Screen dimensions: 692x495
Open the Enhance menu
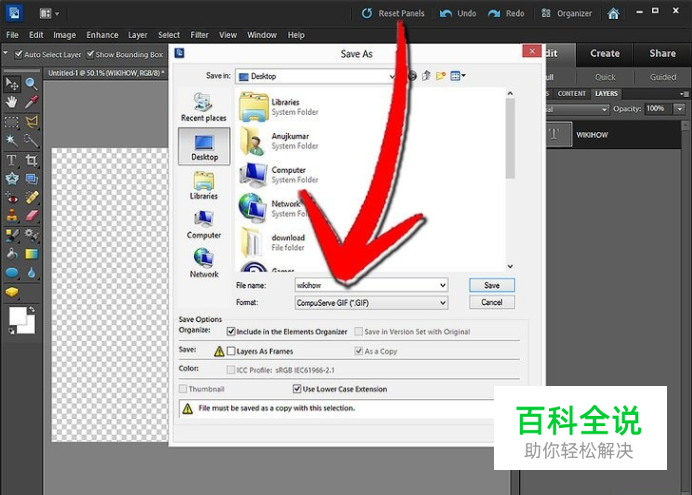click(102, 35)
